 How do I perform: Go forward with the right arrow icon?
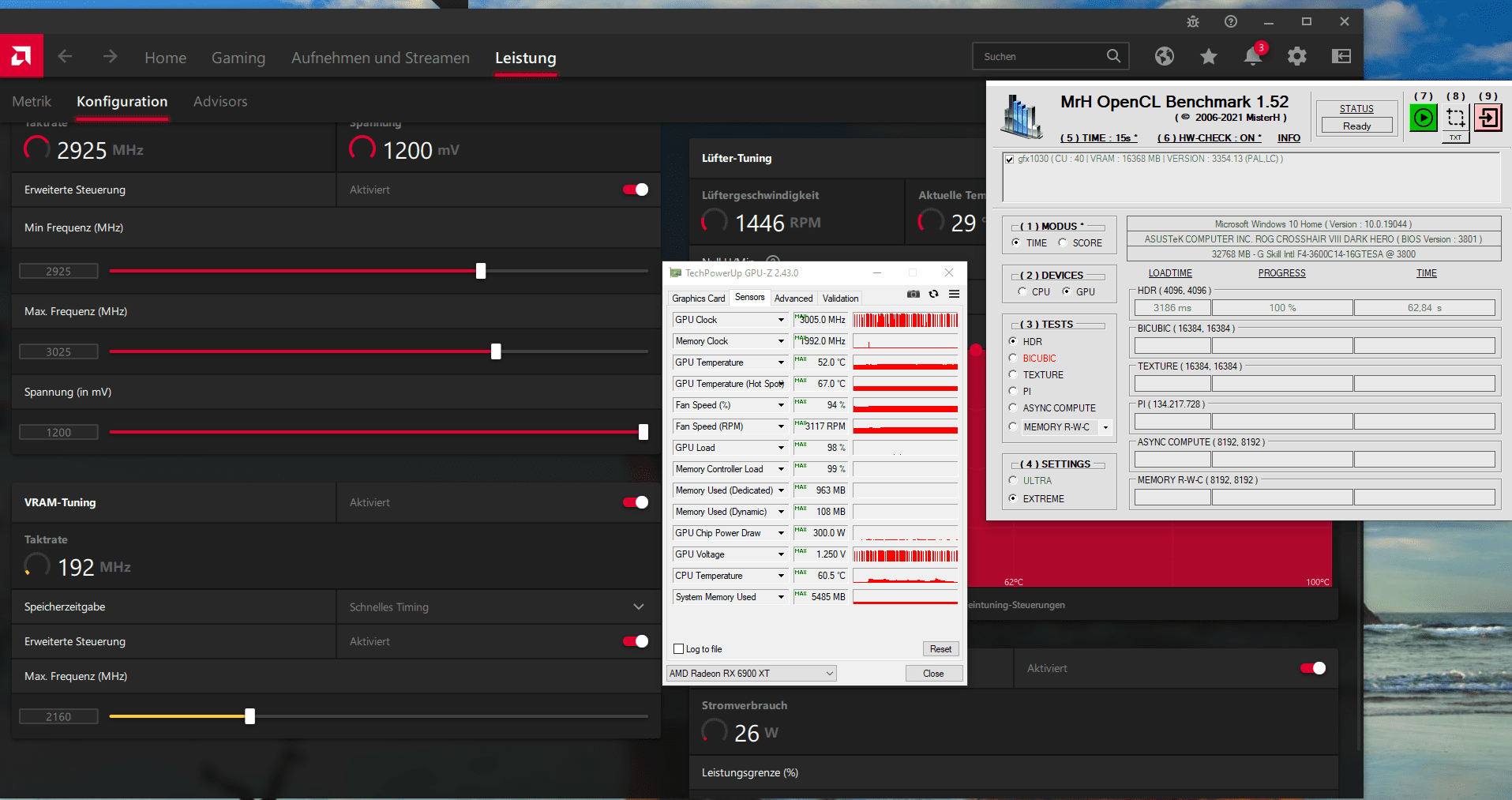(110, 56)
